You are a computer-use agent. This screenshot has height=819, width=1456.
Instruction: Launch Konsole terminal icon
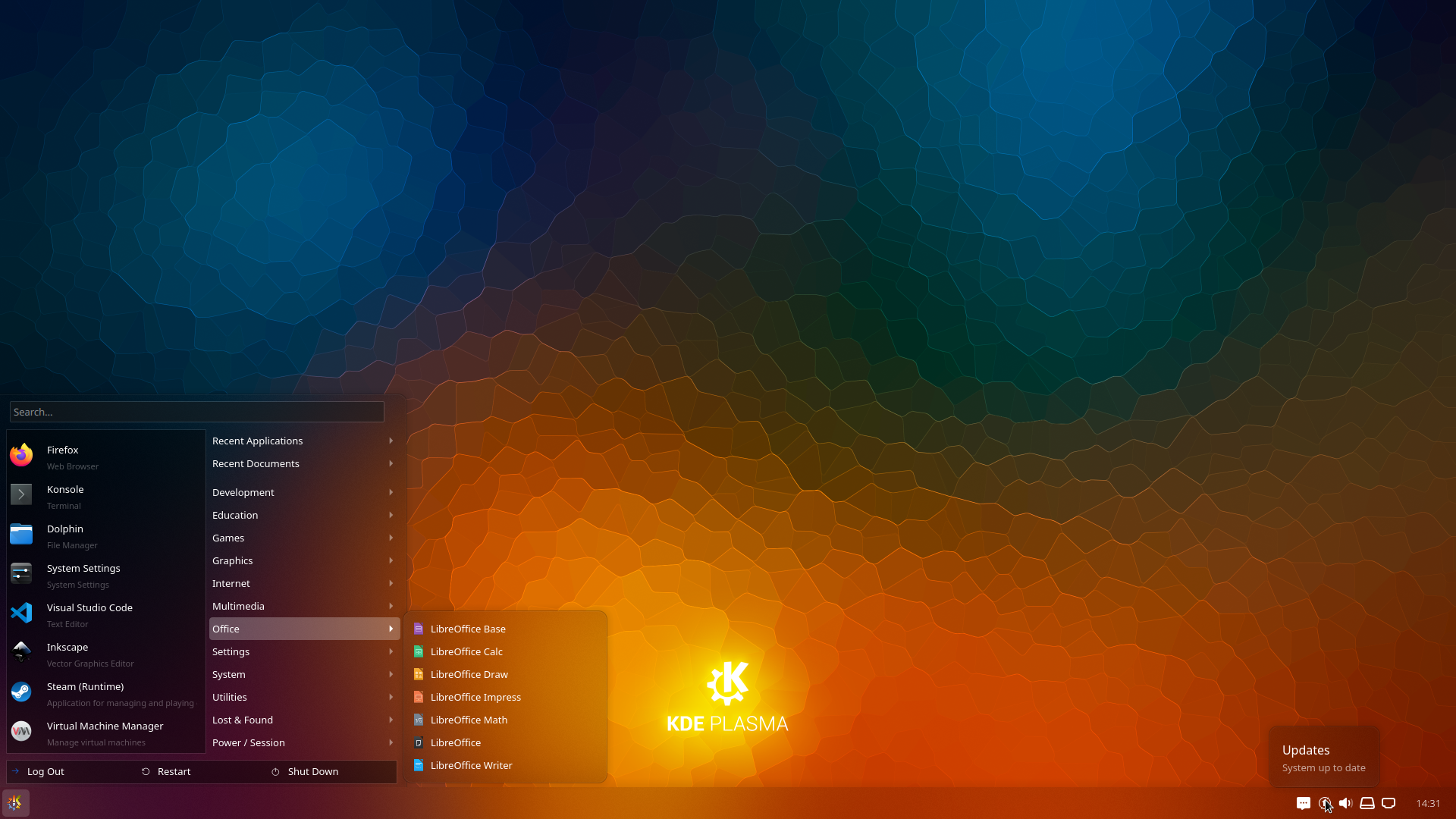coord(21,494)
